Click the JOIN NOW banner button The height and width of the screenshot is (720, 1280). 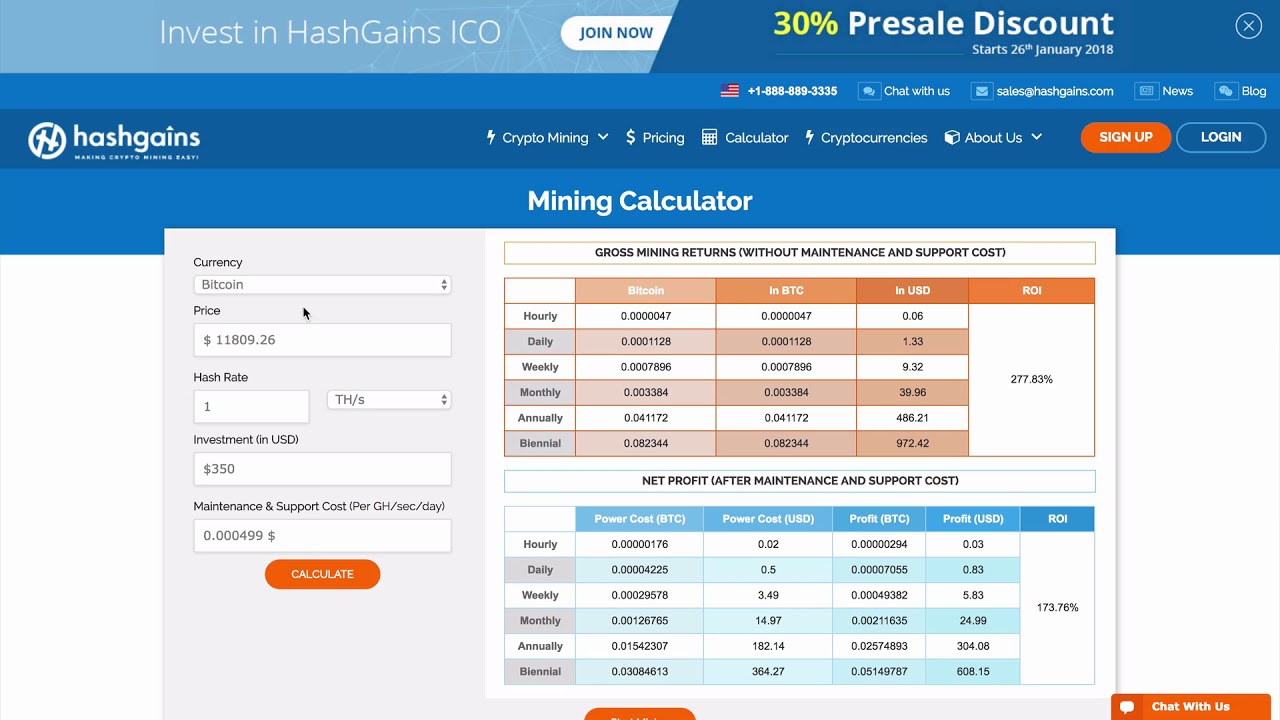616,33
